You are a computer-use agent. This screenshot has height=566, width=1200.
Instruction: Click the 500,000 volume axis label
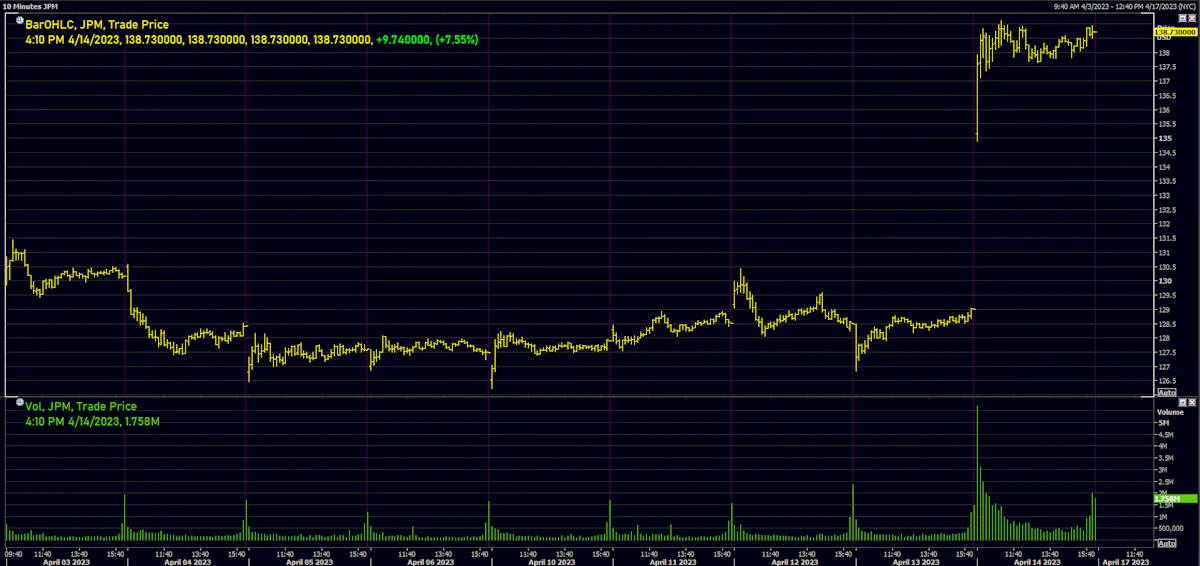coord(1170,528)
